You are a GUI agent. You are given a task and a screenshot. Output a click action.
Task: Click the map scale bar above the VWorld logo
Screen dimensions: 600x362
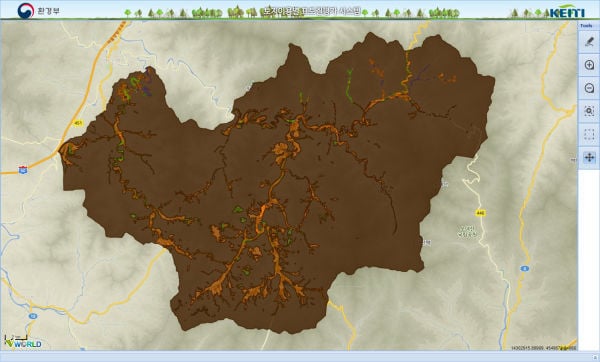pyautogui.click(x=16, y=337)
